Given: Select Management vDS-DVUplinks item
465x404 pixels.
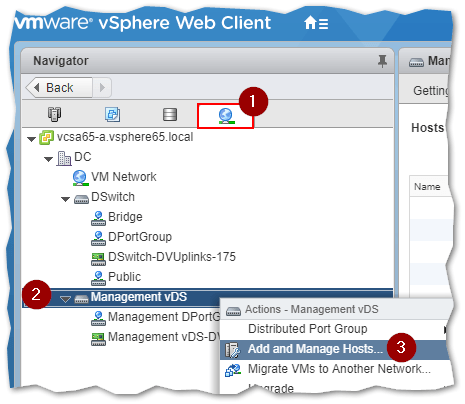Looking at the screenshot, I should point(164,337).
